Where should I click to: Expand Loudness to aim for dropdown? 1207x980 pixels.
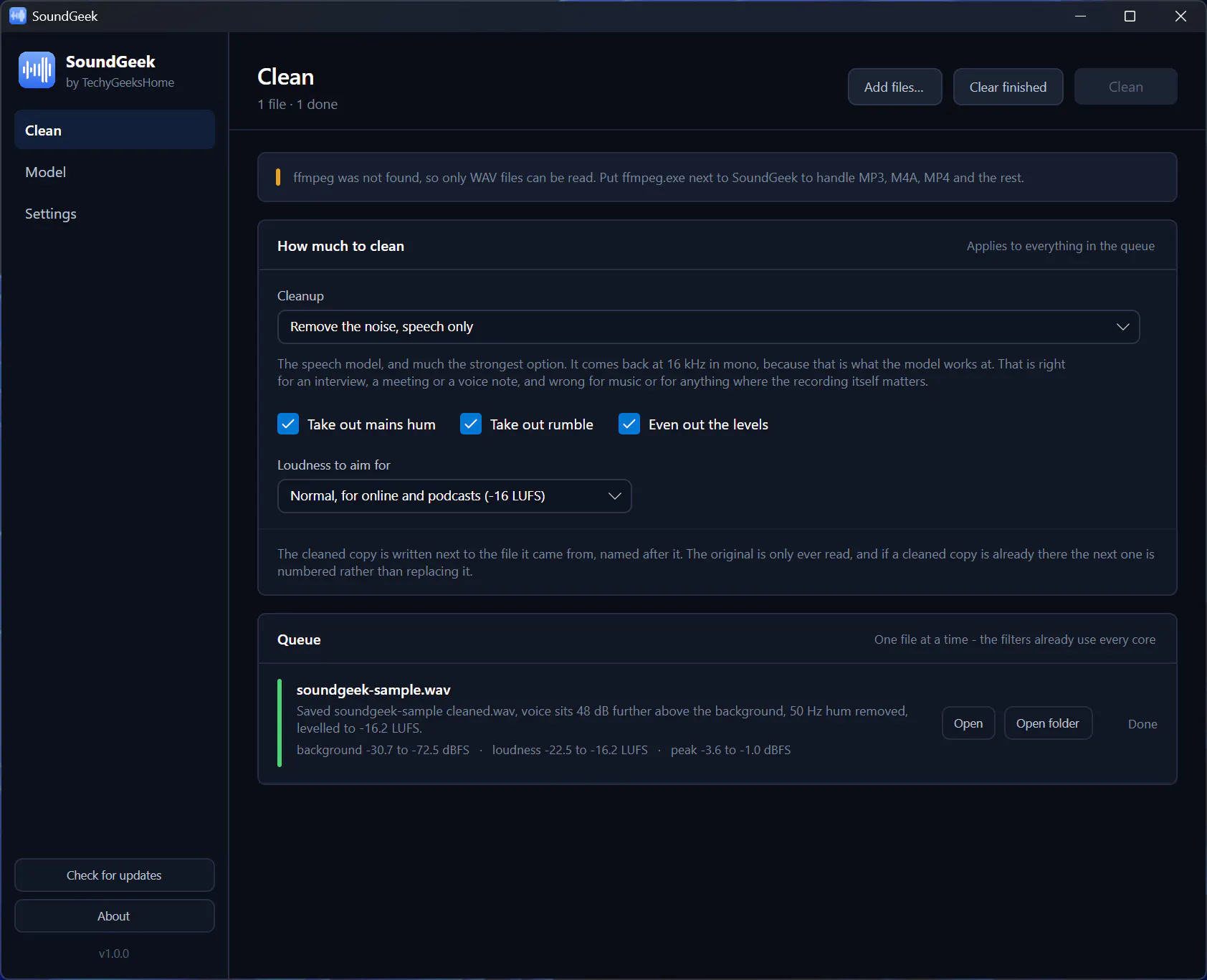pyautogui.click(x=454, y=496)
